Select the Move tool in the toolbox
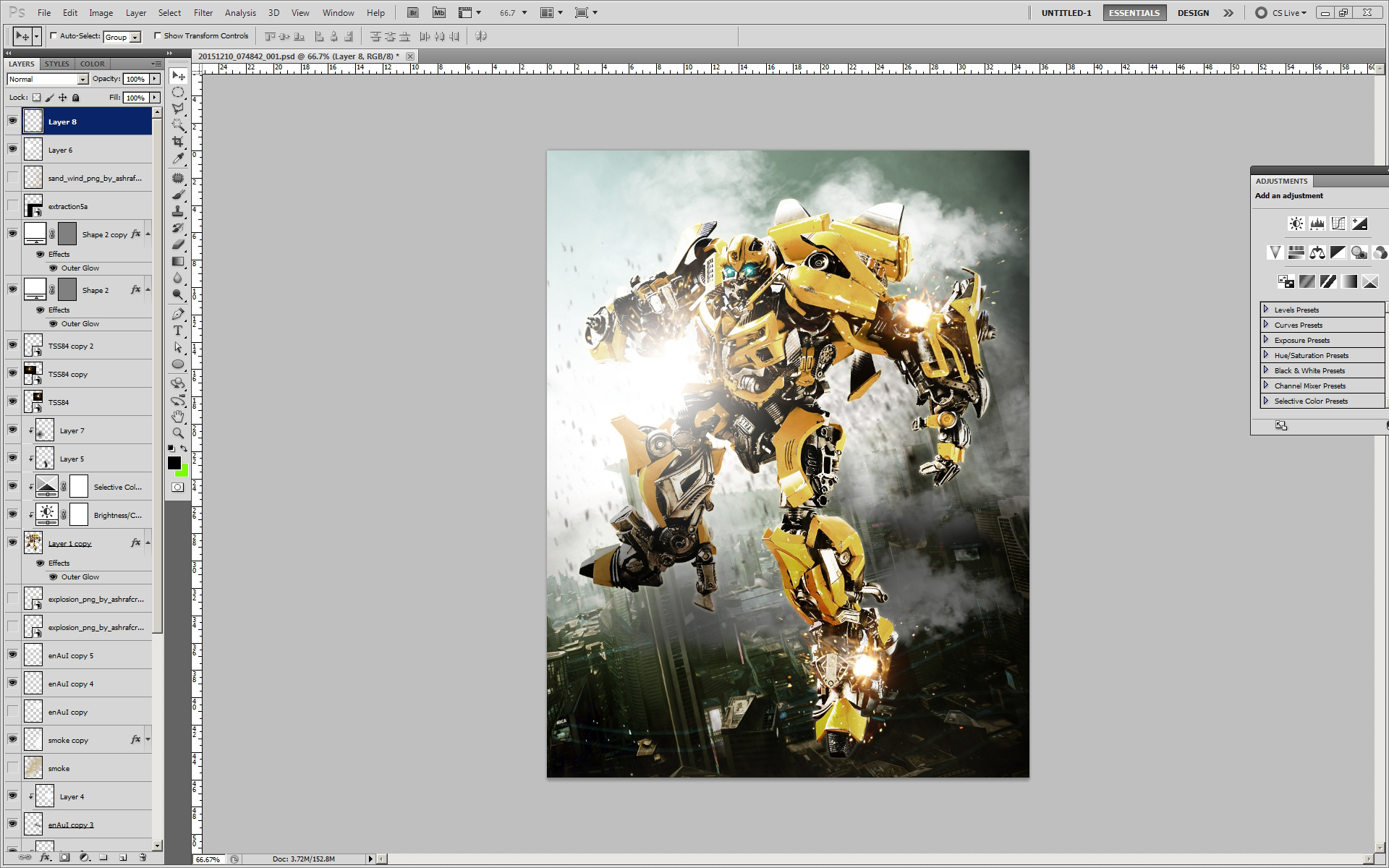 tap(178, 76)
